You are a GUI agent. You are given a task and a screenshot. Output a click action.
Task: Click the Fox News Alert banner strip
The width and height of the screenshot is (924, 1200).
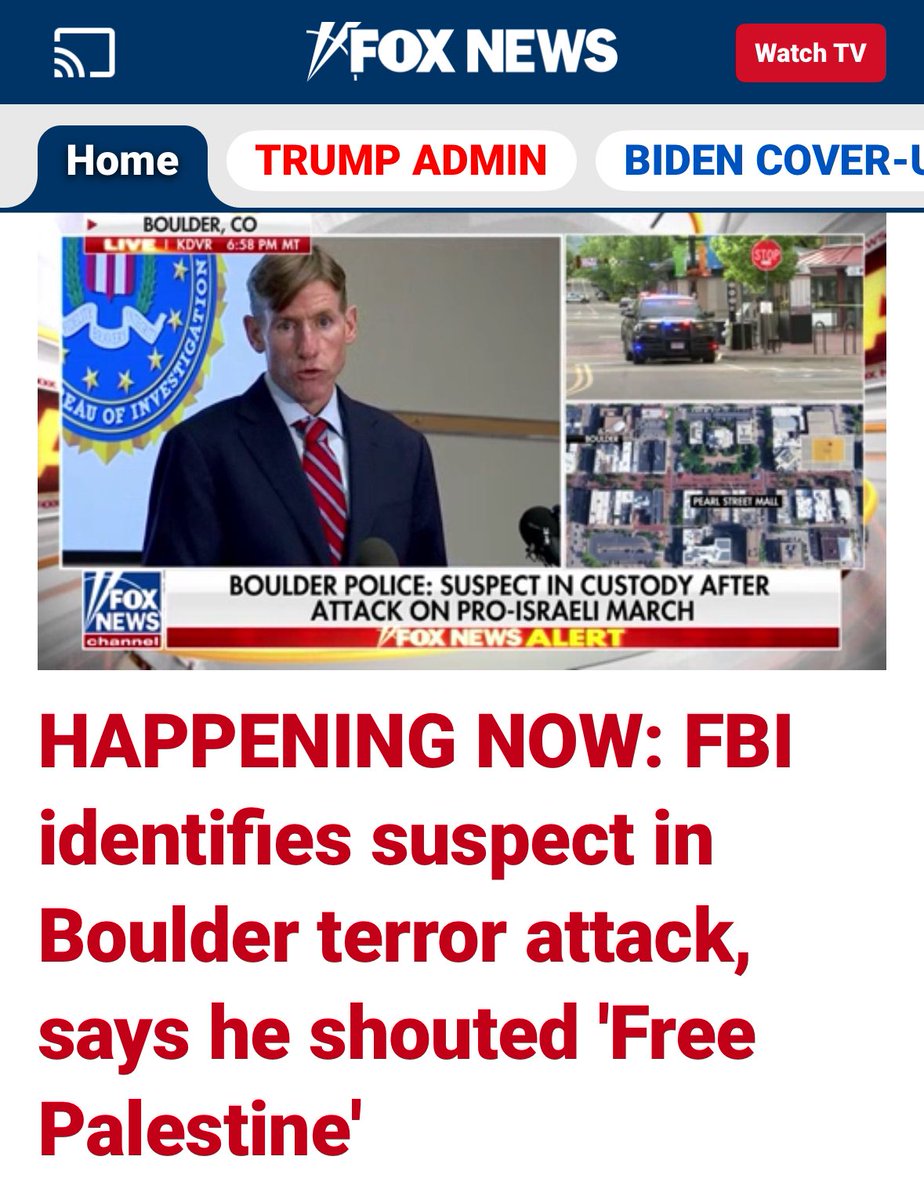click(500, 638)
